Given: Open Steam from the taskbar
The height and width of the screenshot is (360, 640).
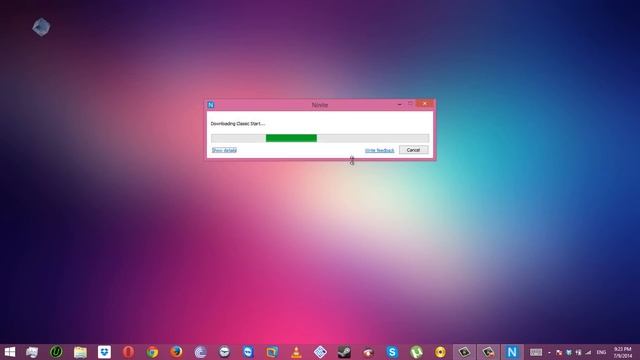Looking at the screenshot, I should [x=344, y=352].
